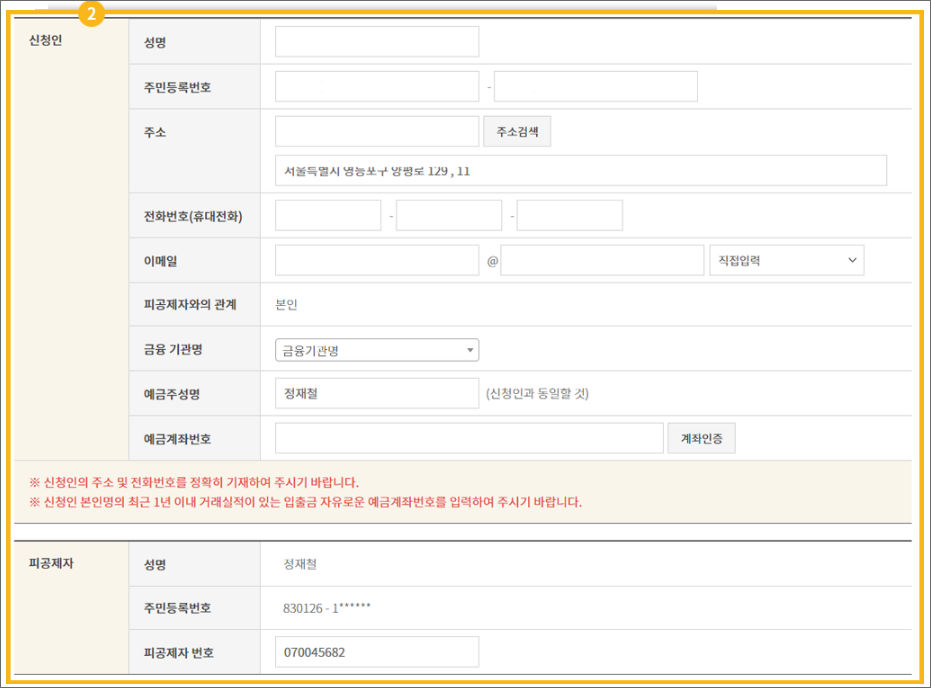Click the 피공제자 번호 field showing 070045682

tap(376, 651)
